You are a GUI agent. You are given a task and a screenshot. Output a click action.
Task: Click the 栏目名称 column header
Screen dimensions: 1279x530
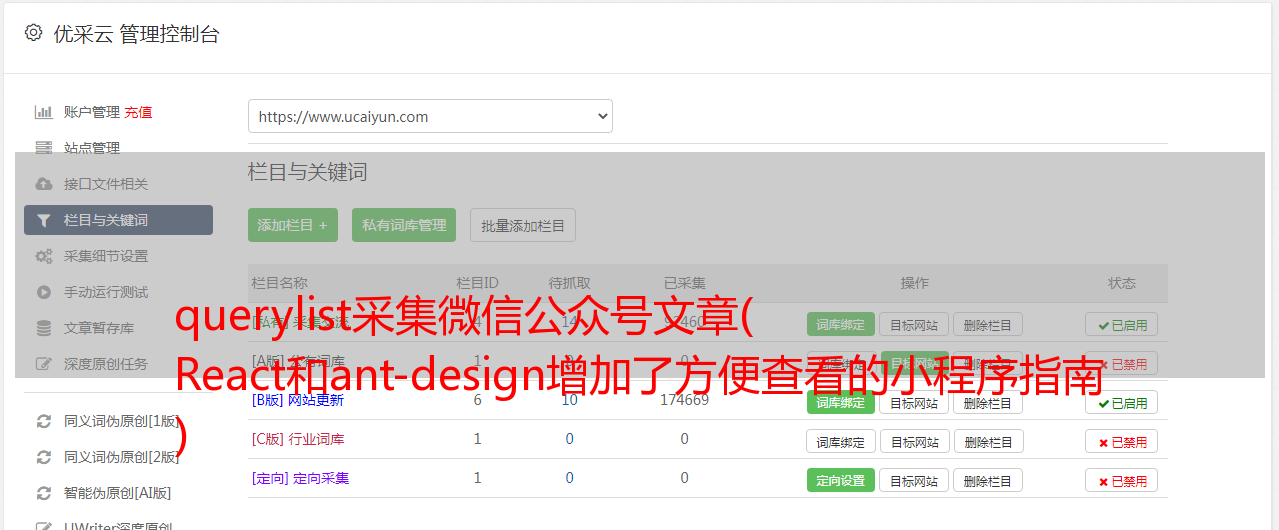point(280,283)
